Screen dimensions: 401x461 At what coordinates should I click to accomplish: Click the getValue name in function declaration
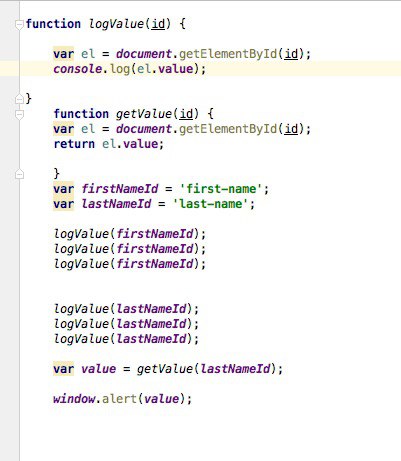pos(144,114)
